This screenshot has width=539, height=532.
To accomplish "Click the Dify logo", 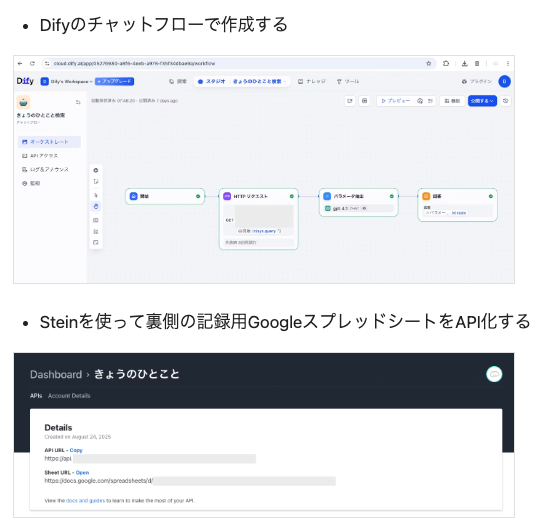I will tap(25, 81).
